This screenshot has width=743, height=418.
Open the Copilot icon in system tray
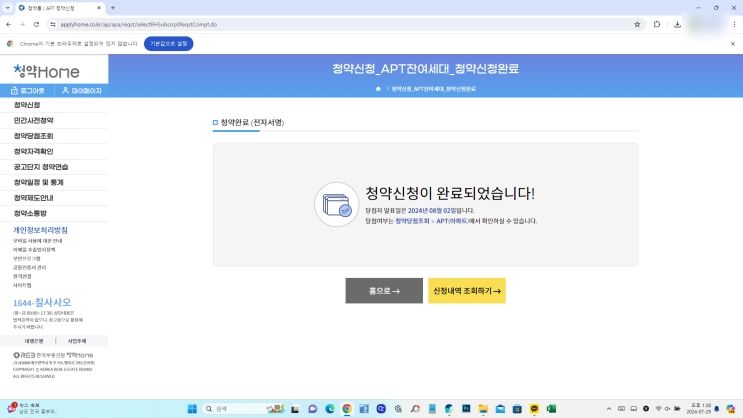coord(731,409)
